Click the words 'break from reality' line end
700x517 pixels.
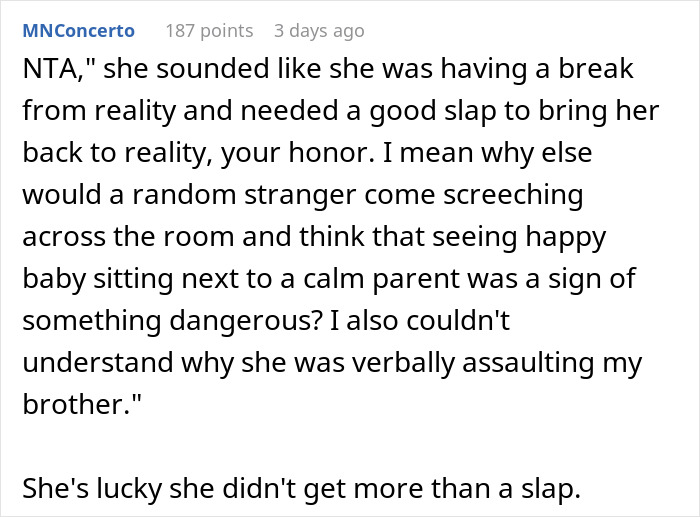tap(590, 71)
